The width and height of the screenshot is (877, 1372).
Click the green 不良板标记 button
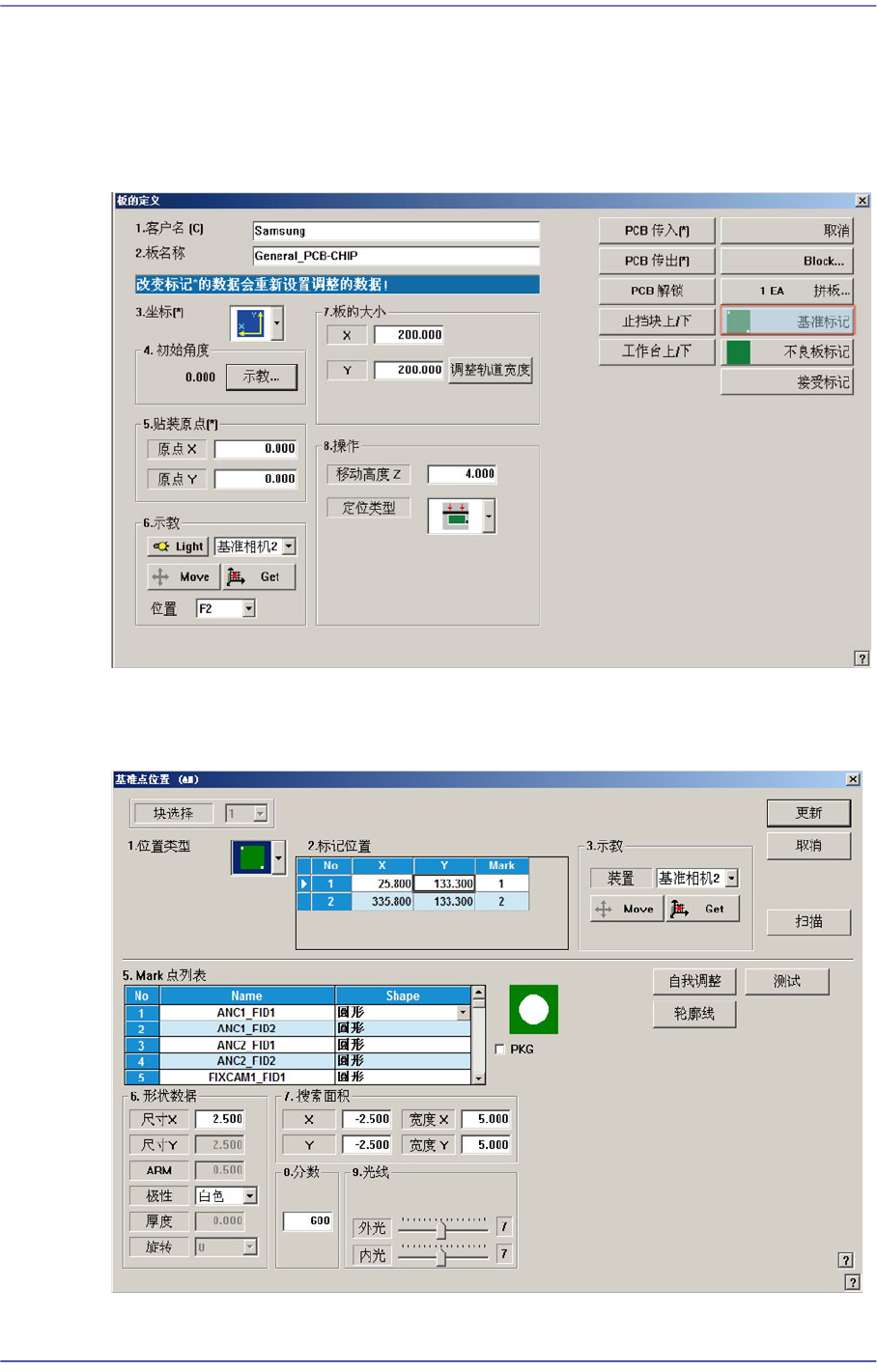pyautogui.click(x=787, y=351)
